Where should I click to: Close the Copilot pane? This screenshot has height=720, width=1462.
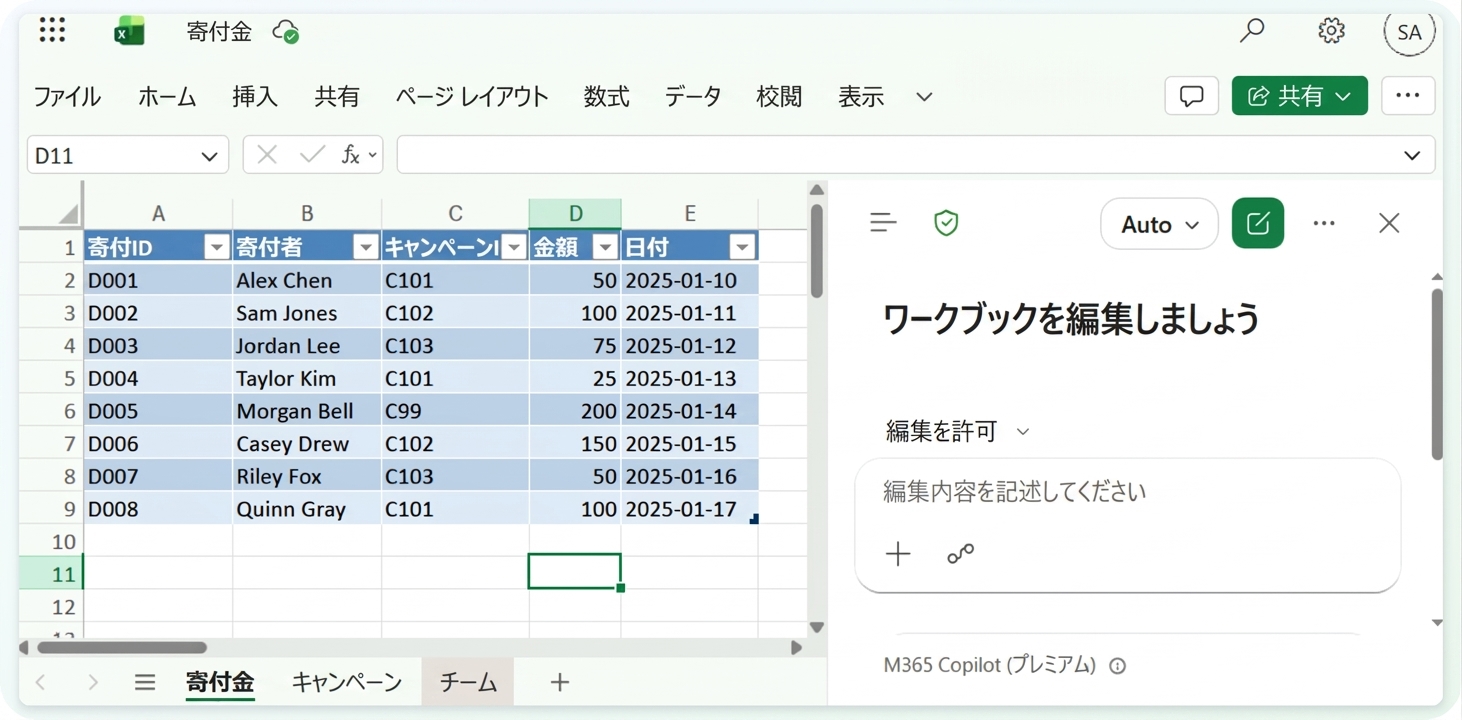1389,223
